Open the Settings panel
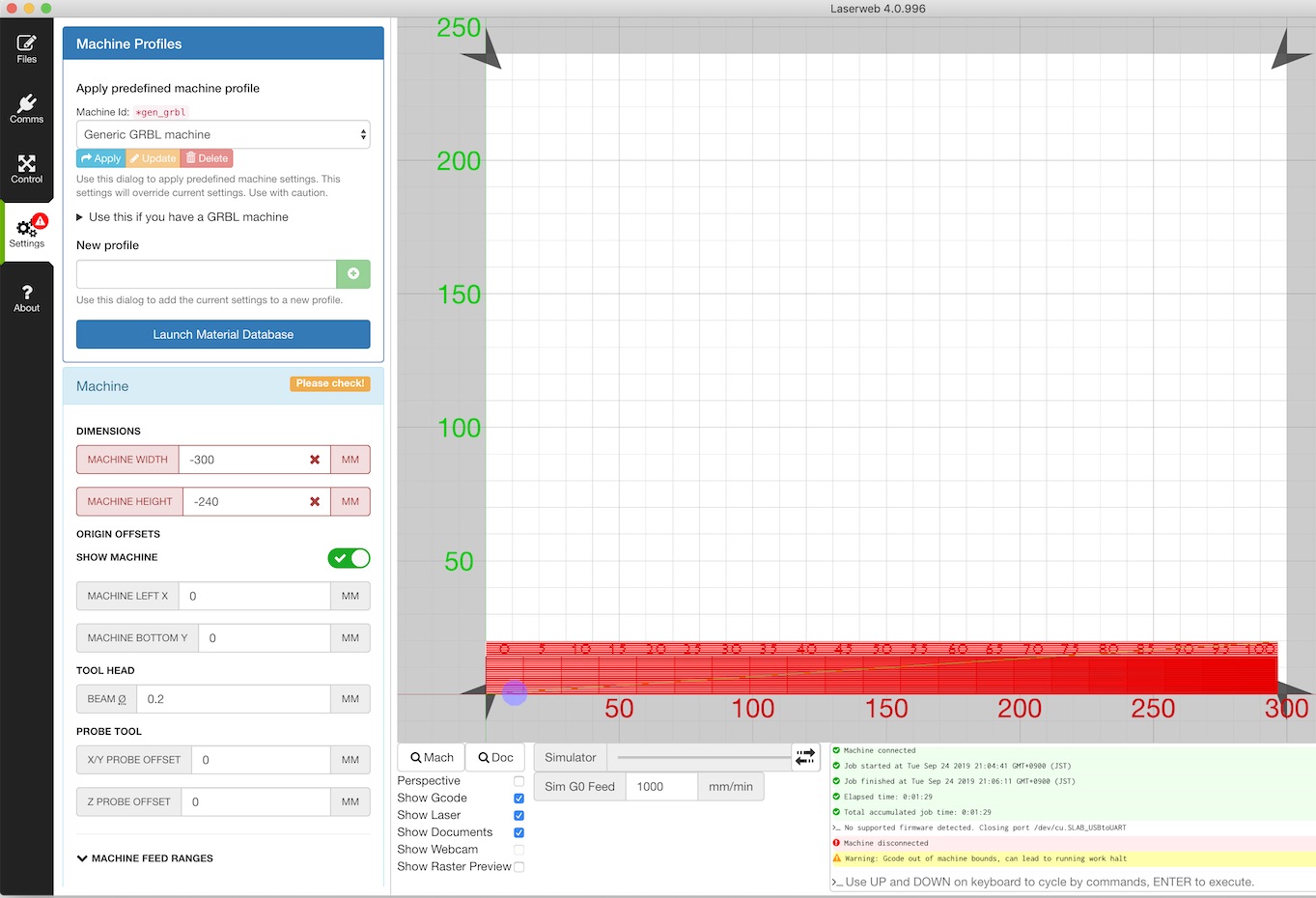Viewport: 1316px width, 898px height. [x=26, y=231]
